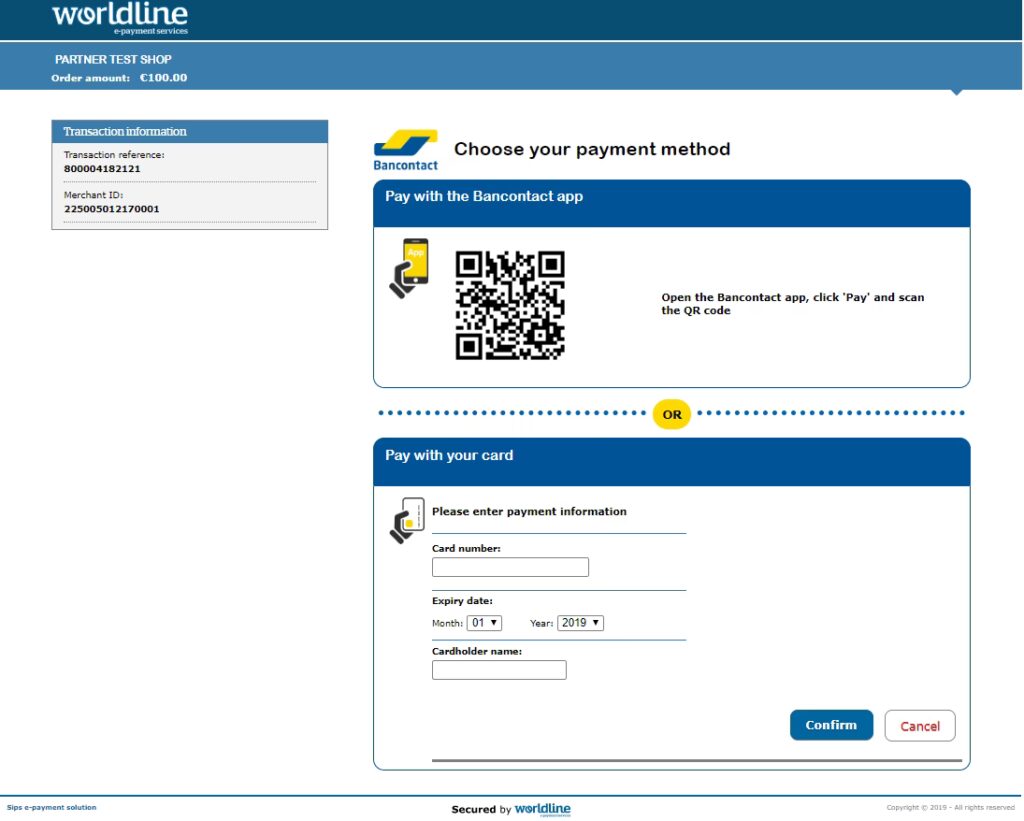Click the Merchant ID number 225005012170001
Viewport: 1024px width, 821px height.
[x=111, y=209]
